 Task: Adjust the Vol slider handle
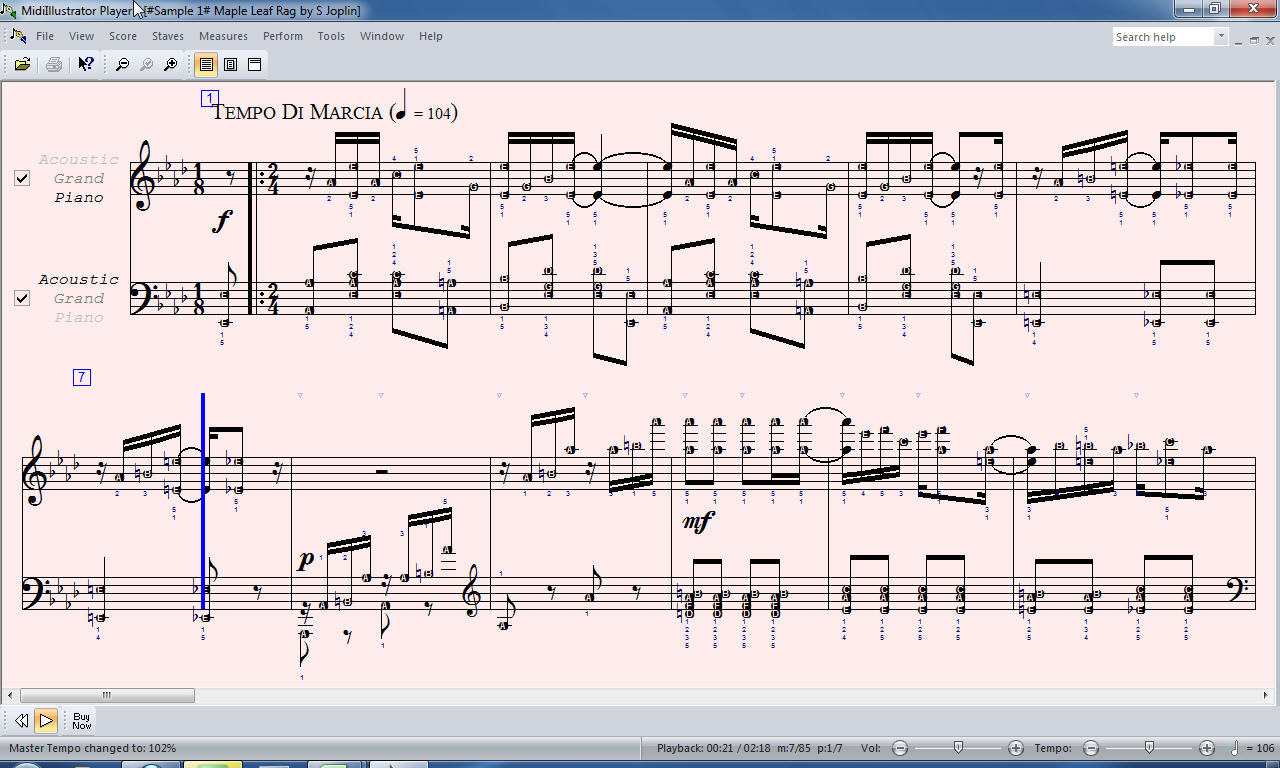(x=958, y=747)
